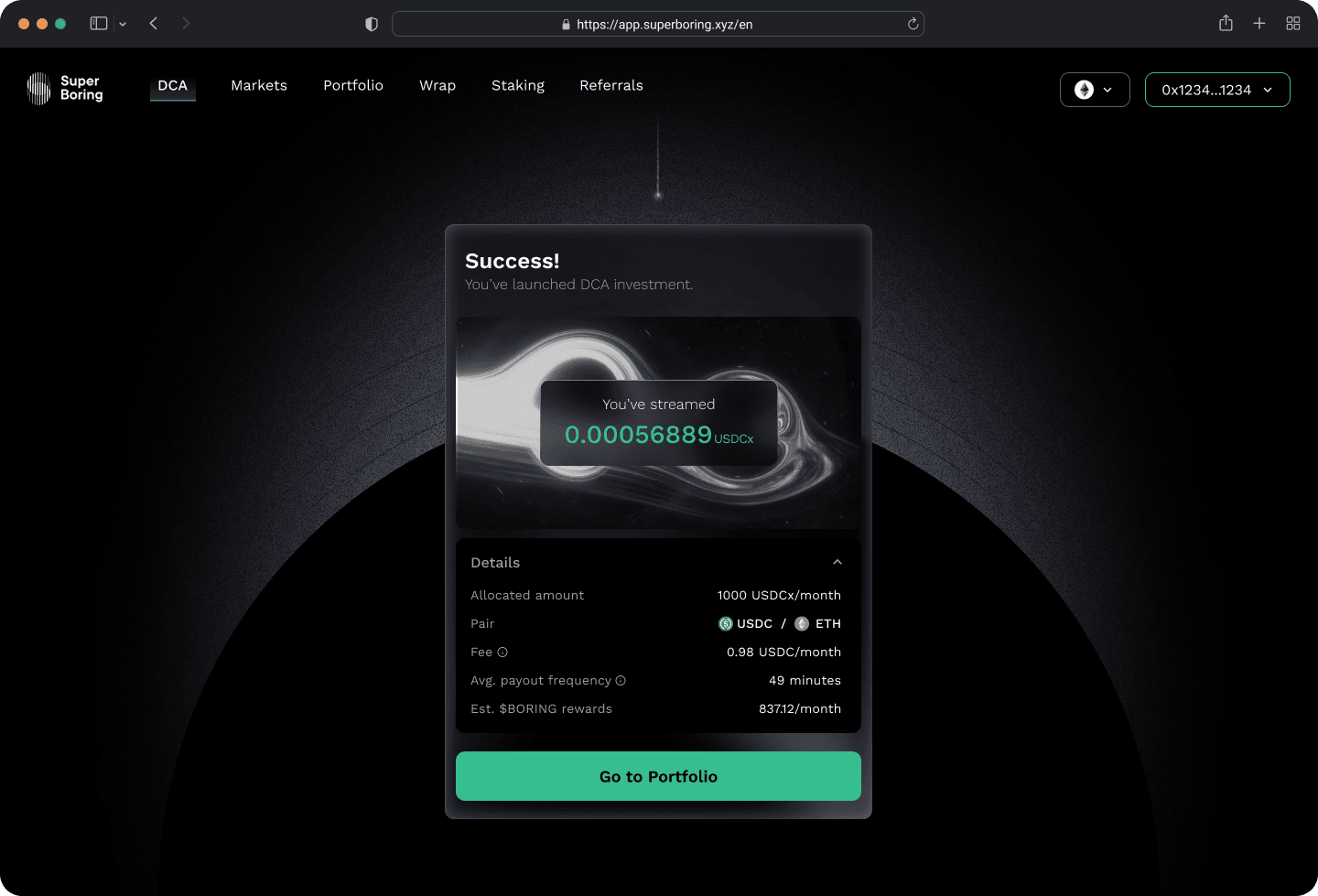Click the USDC token icon in Pair

click(726, 624)
